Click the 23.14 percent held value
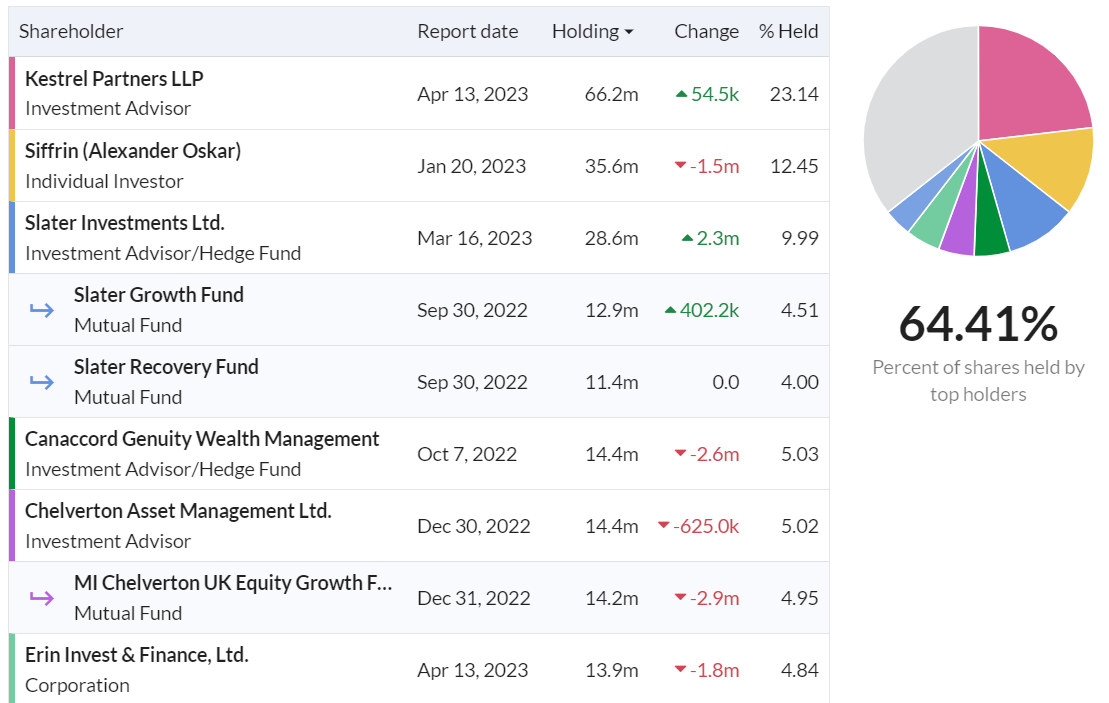The width and height of the screenshot is (1109, 703). pyautogui.click(x=794, y=94)
